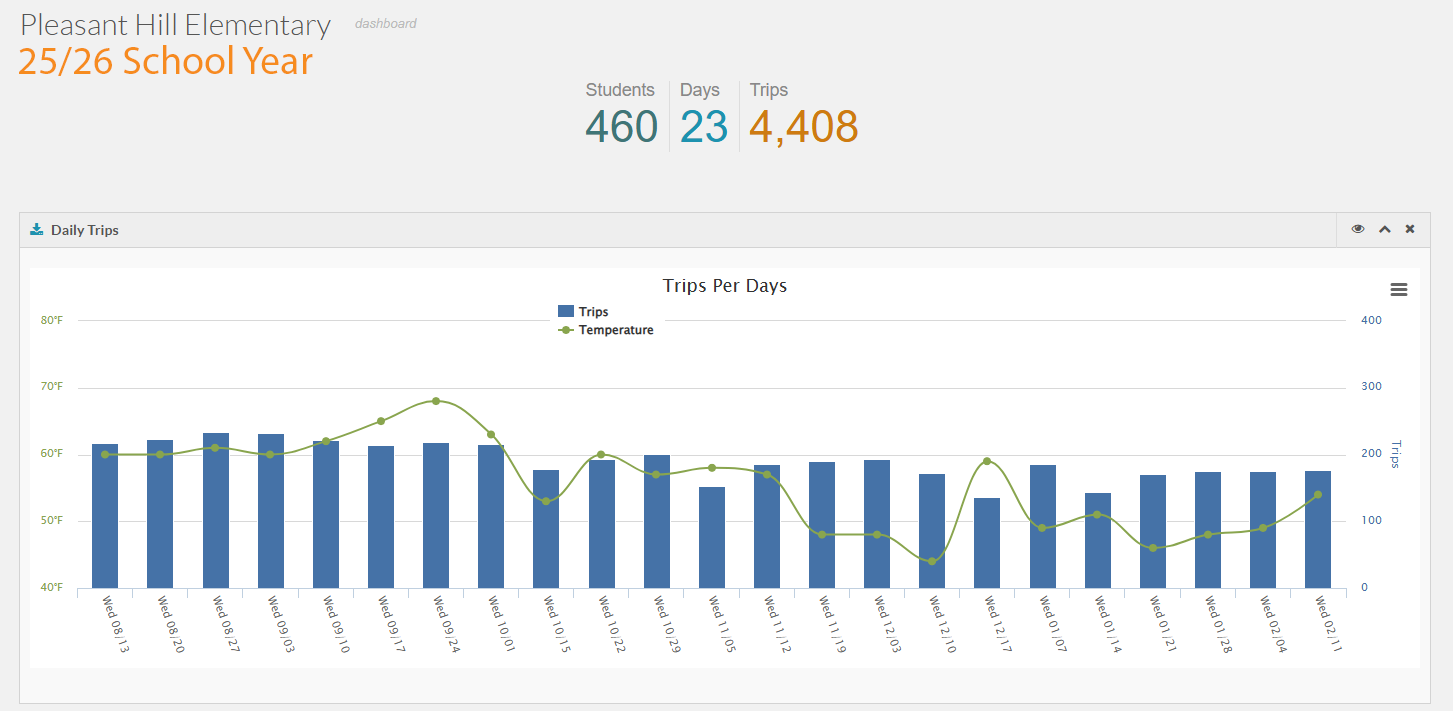Click the Days count 23
1453x711 pixels.
coord(704,127)
